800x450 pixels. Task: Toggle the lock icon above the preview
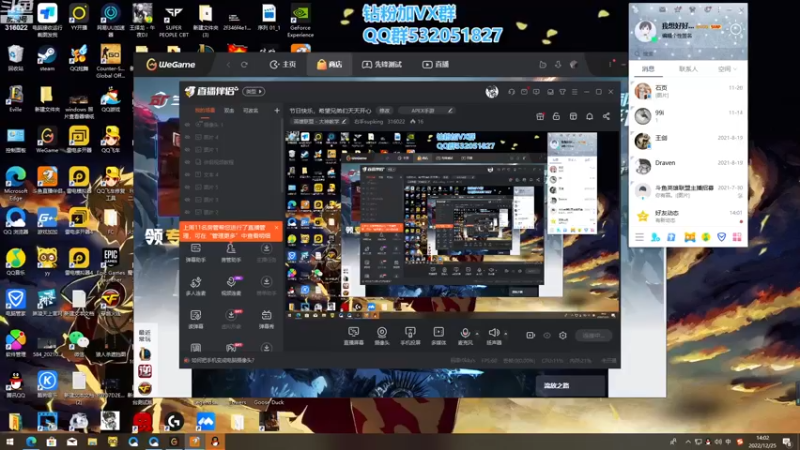[x=556, y=117]
